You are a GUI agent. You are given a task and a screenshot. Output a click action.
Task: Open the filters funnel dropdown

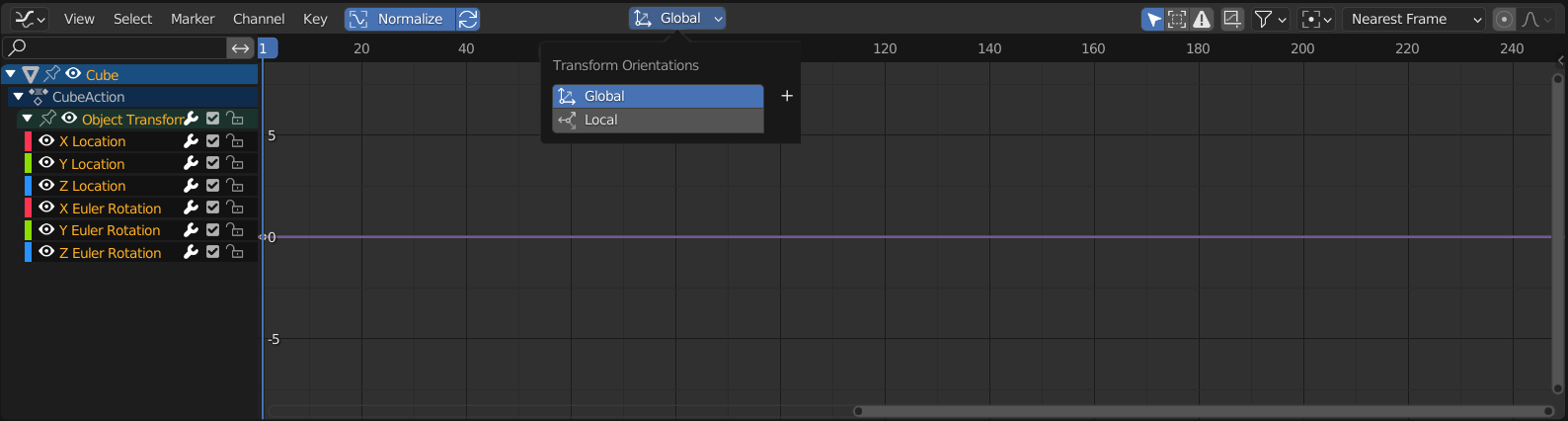pos(1270,19)
